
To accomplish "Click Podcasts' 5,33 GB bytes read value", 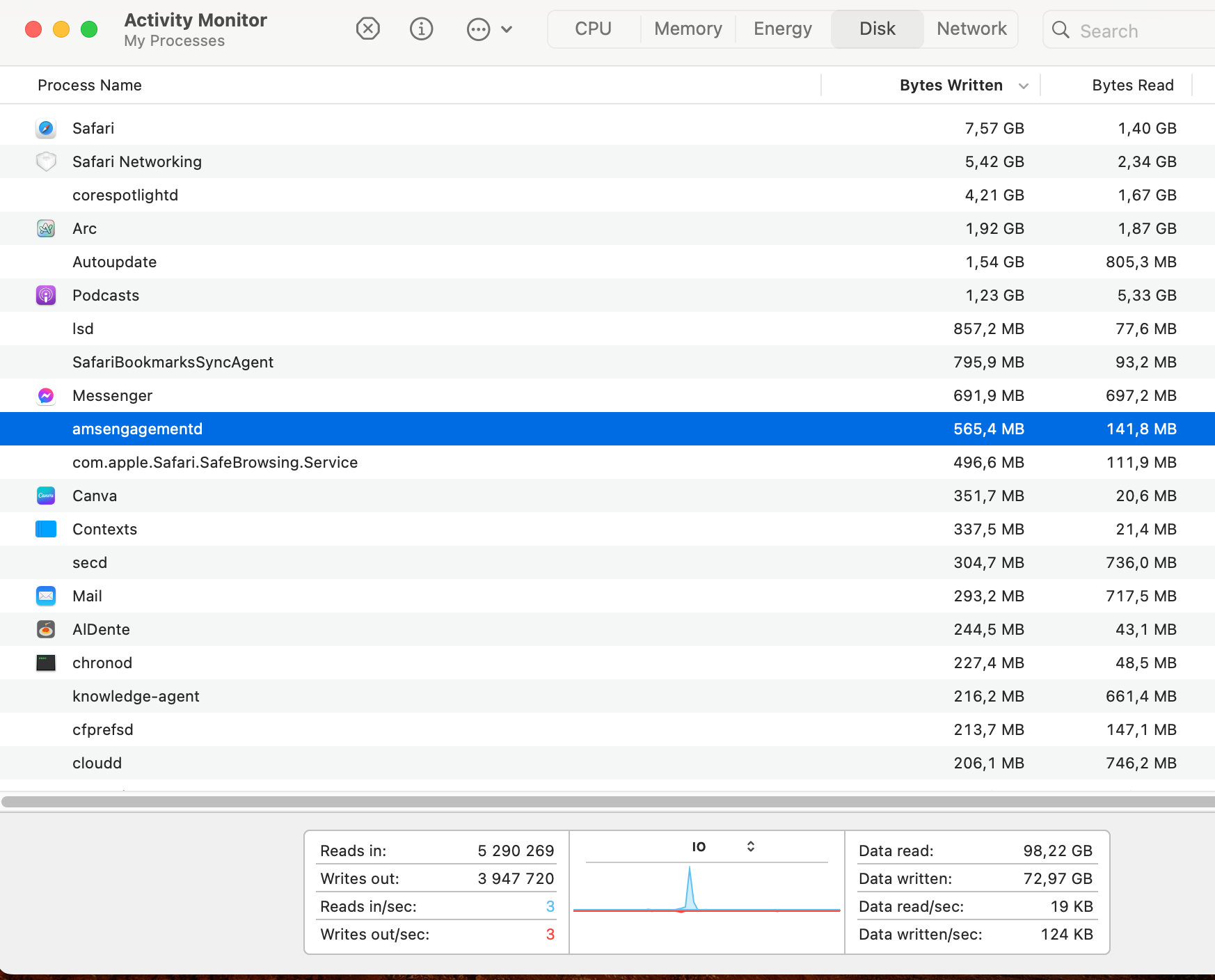I will tap(1147, 295).
